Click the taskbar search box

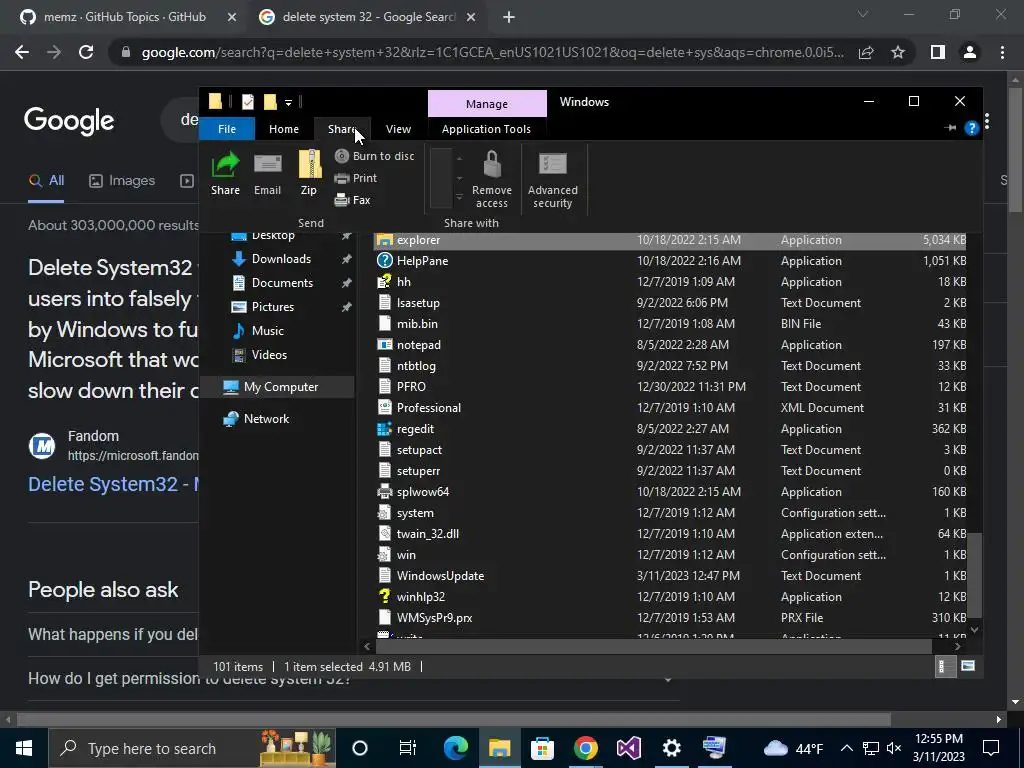tap(192, 748)
